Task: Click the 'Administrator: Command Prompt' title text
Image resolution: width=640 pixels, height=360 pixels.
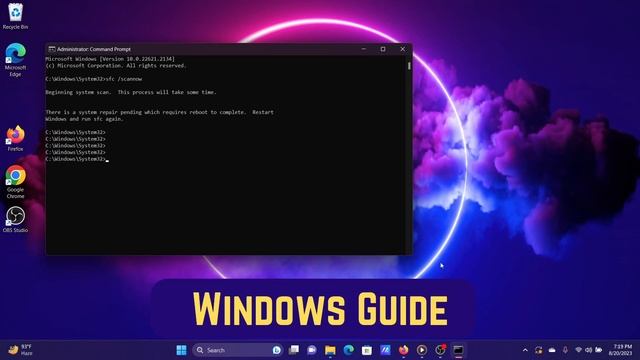Action: [x=94, y=49]
